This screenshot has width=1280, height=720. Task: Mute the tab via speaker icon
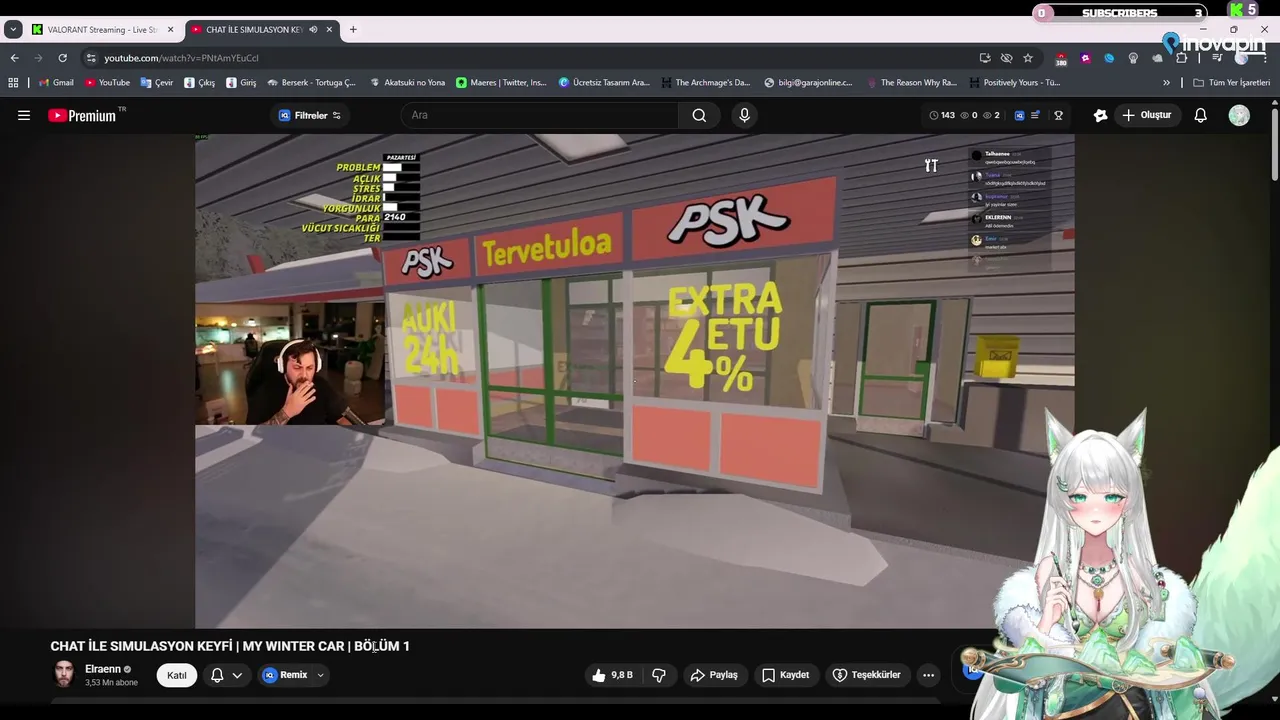313,30
